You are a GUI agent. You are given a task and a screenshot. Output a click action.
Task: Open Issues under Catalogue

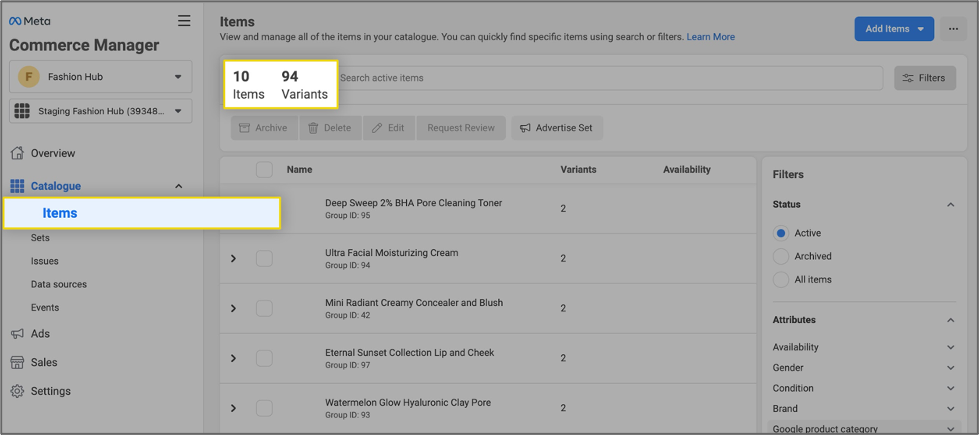coord(44,261)
